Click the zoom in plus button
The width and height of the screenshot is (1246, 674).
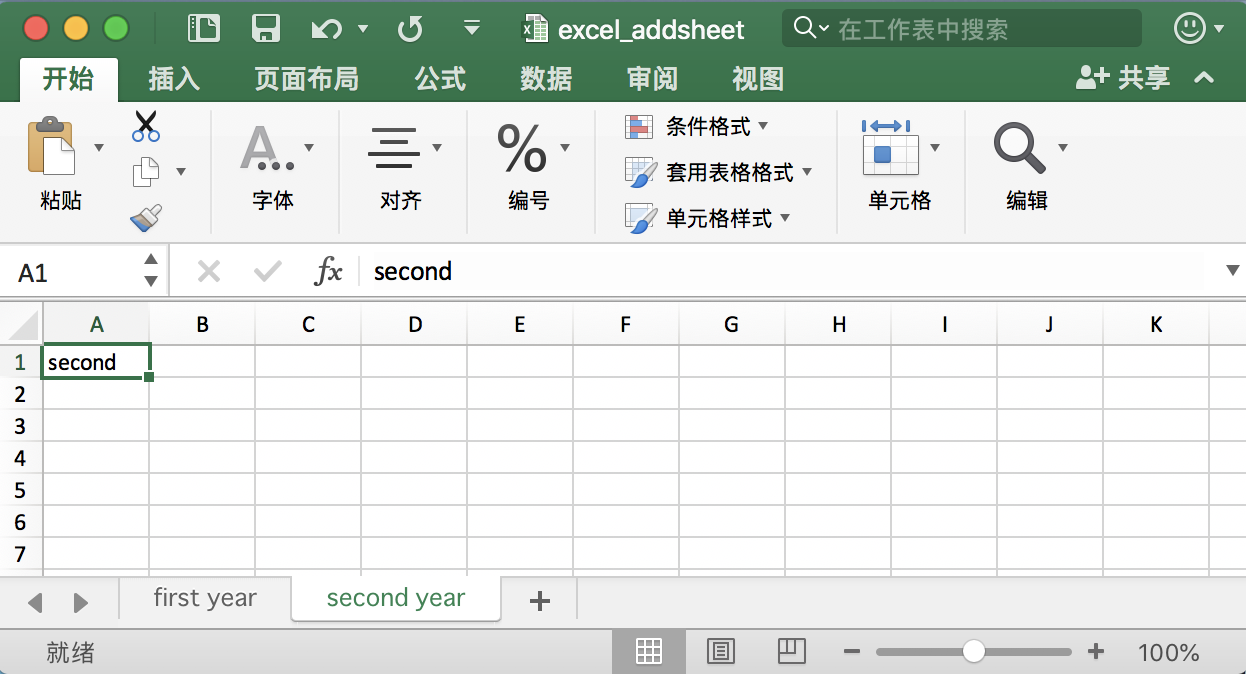1096,652
